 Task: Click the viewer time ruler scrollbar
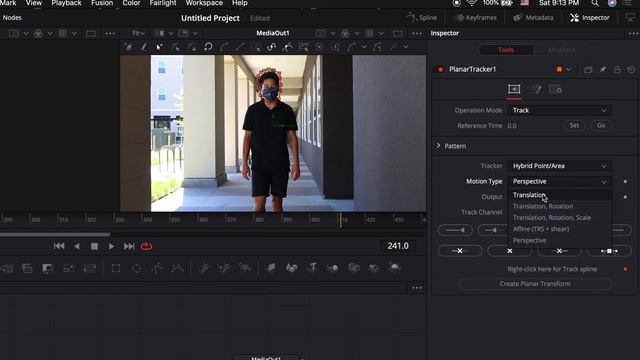(55, 234)
